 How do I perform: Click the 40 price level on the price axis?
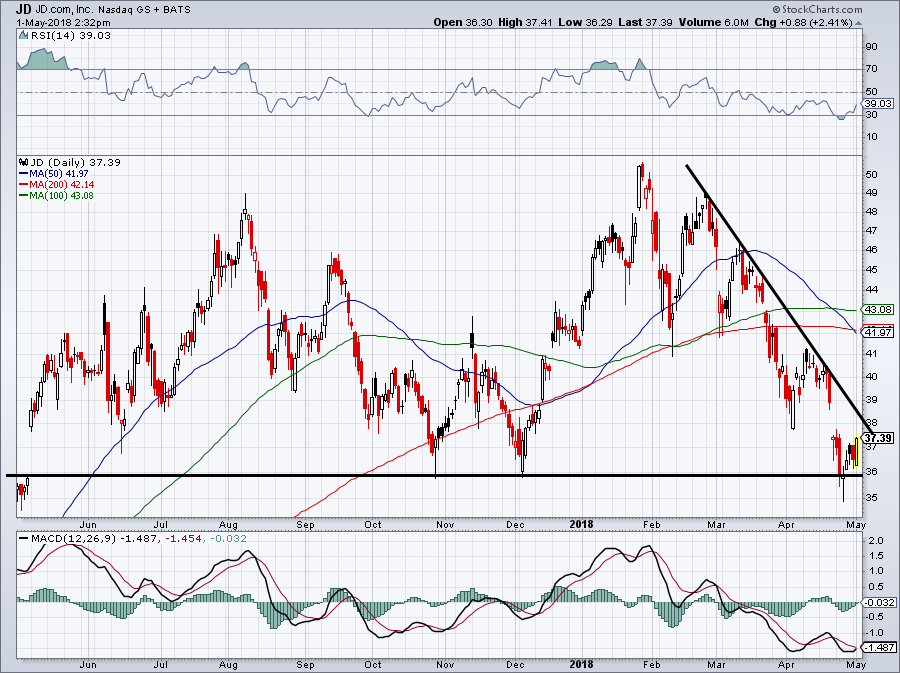coord(871,377)
